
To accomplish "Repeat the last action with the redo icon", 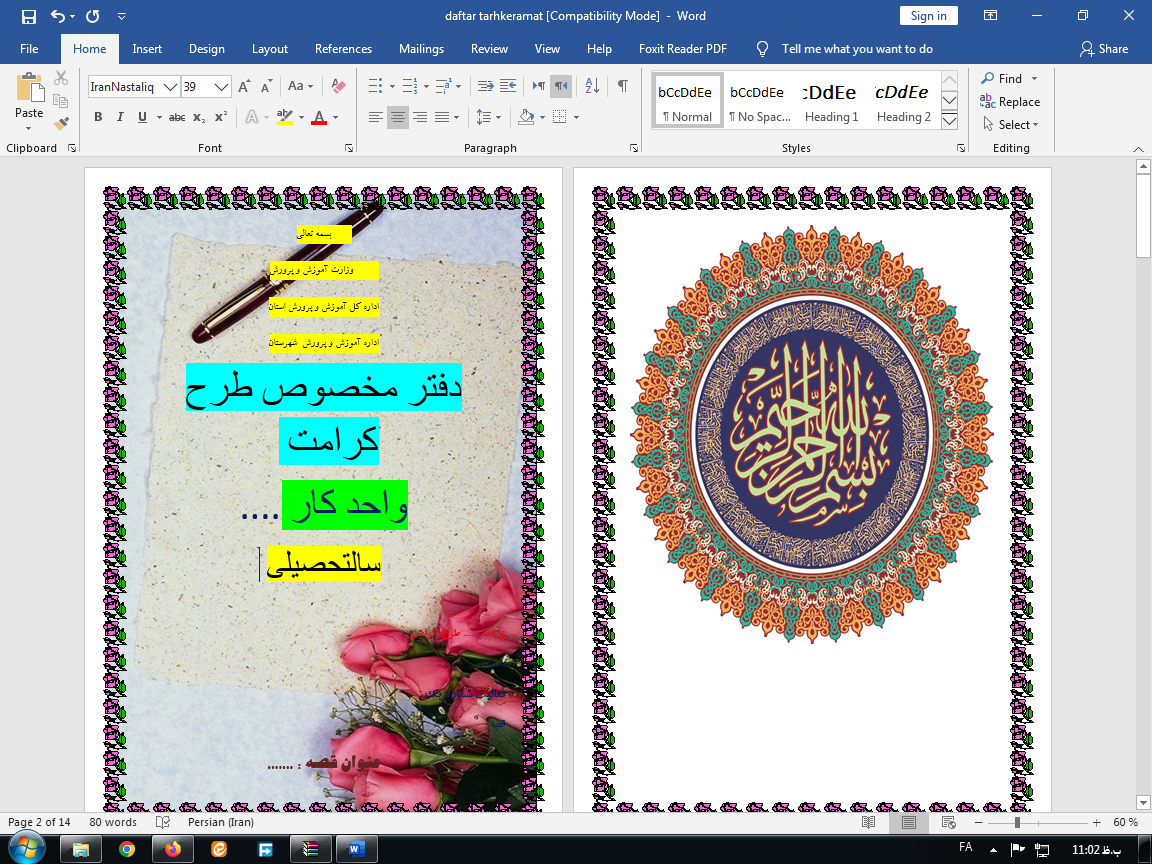I will (93, 16).
